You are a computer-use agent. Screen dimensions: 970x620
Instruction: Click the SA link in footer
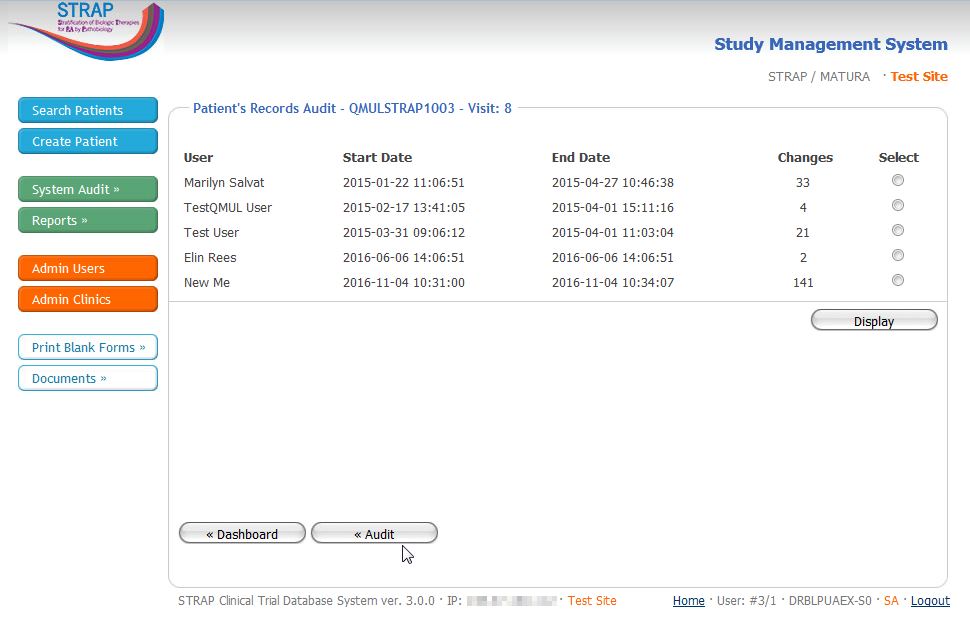(x=891, y=601)
